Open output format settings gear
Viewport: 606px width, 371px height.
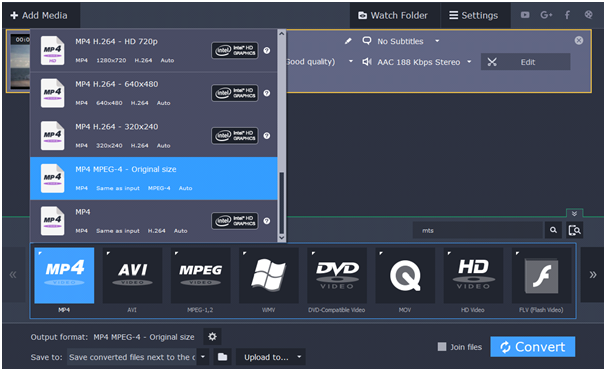tap(212, 337)
